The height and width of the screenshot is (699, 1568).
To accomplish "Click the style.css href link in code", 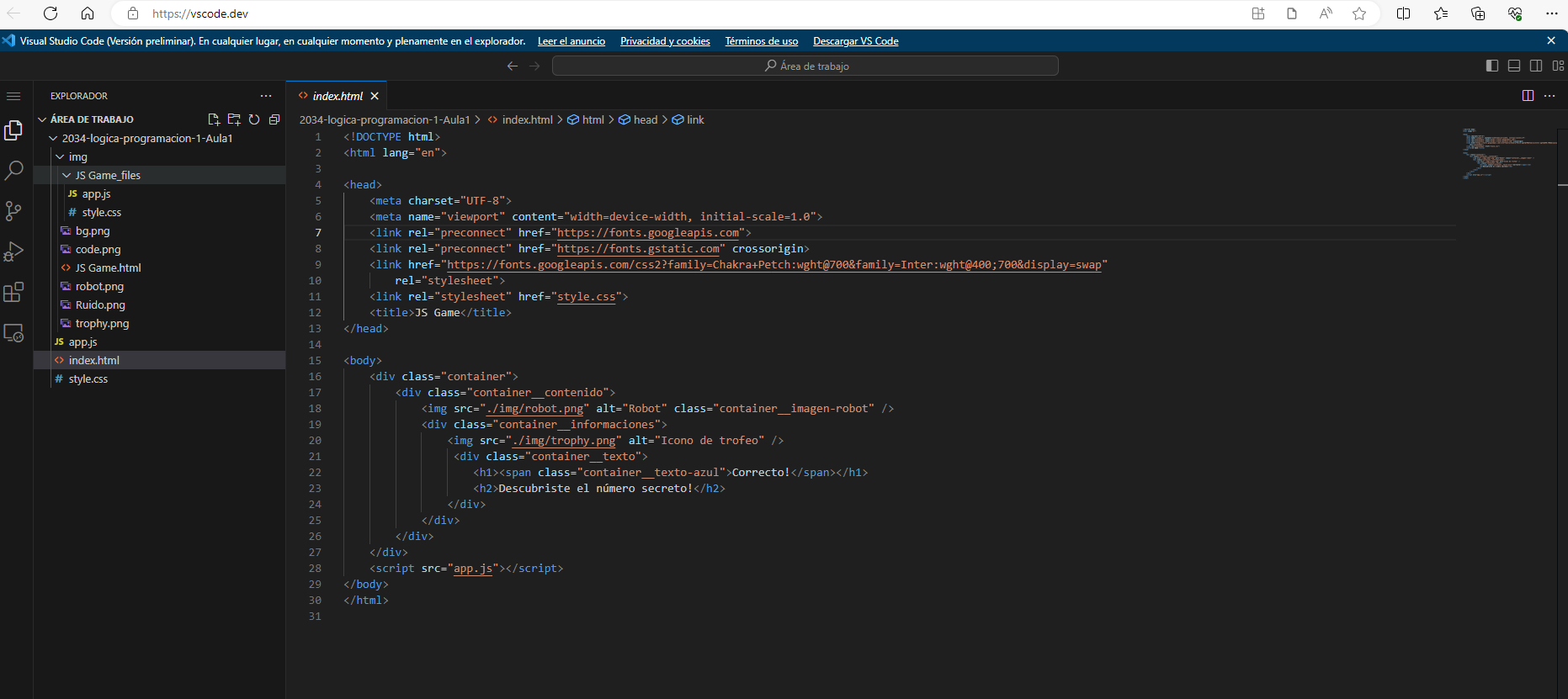I will tap(586, 296).
